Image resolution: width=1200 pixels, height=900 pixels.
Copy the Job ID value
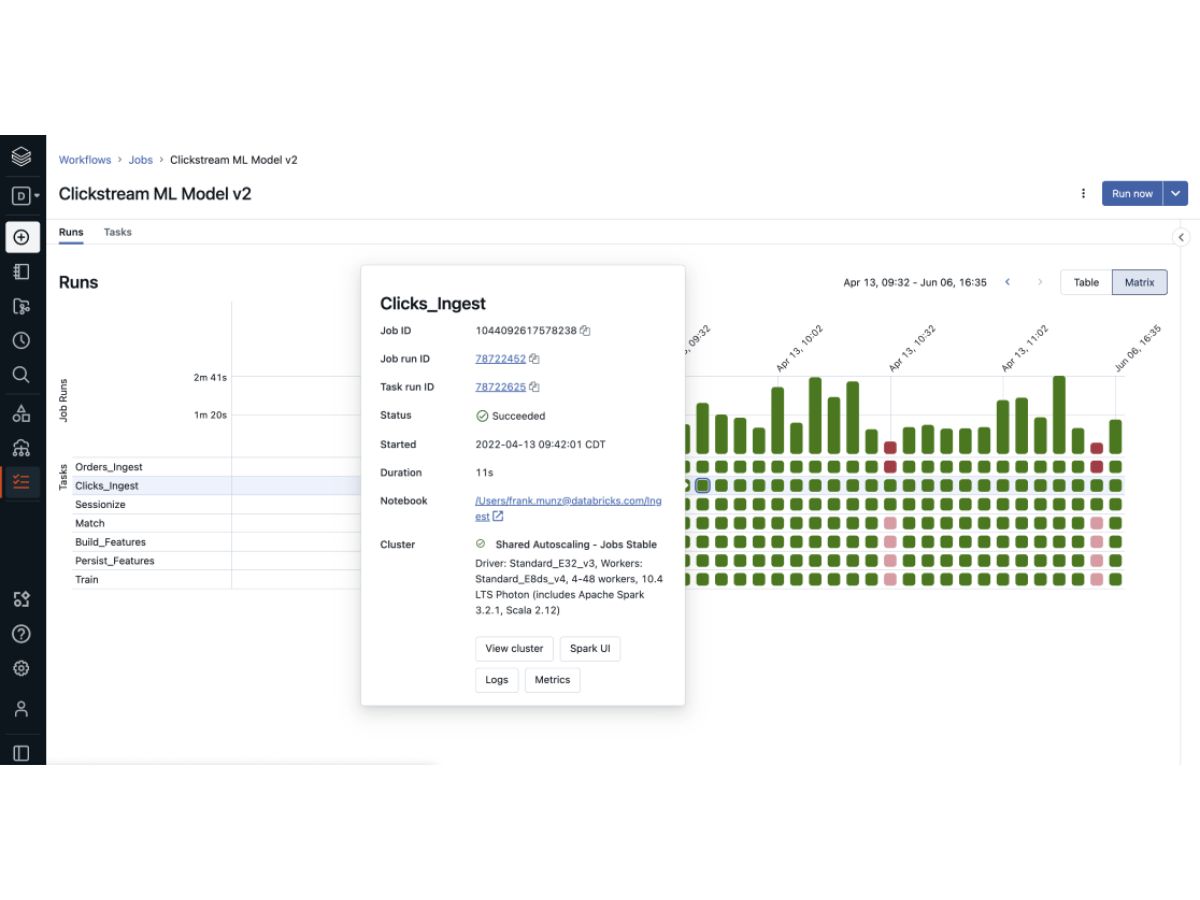[585, 331]
